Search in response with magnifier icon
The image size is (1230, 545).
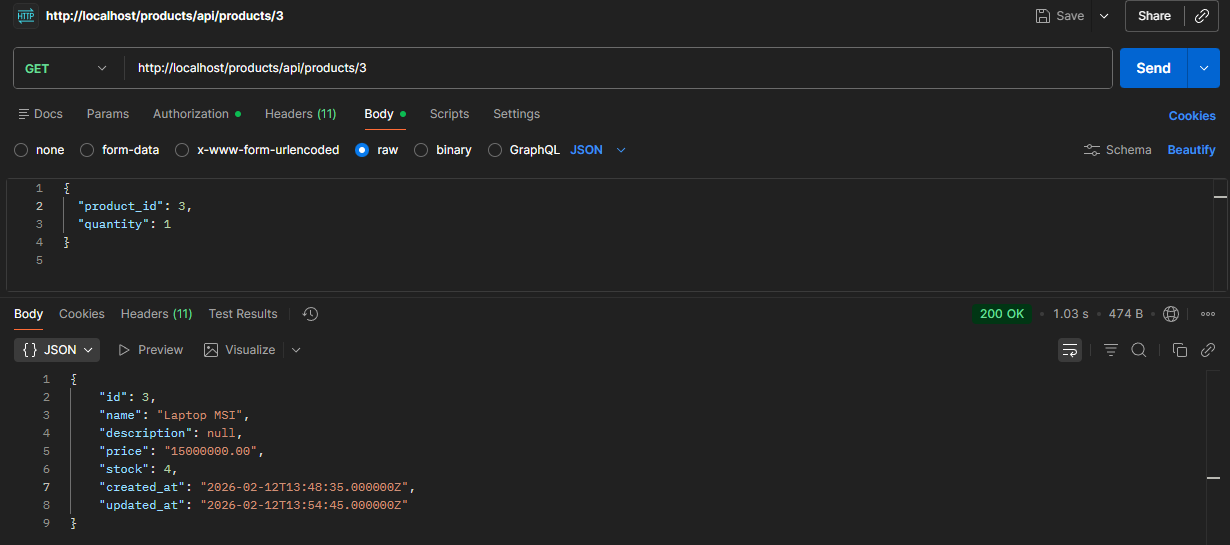pos(1139,350)
